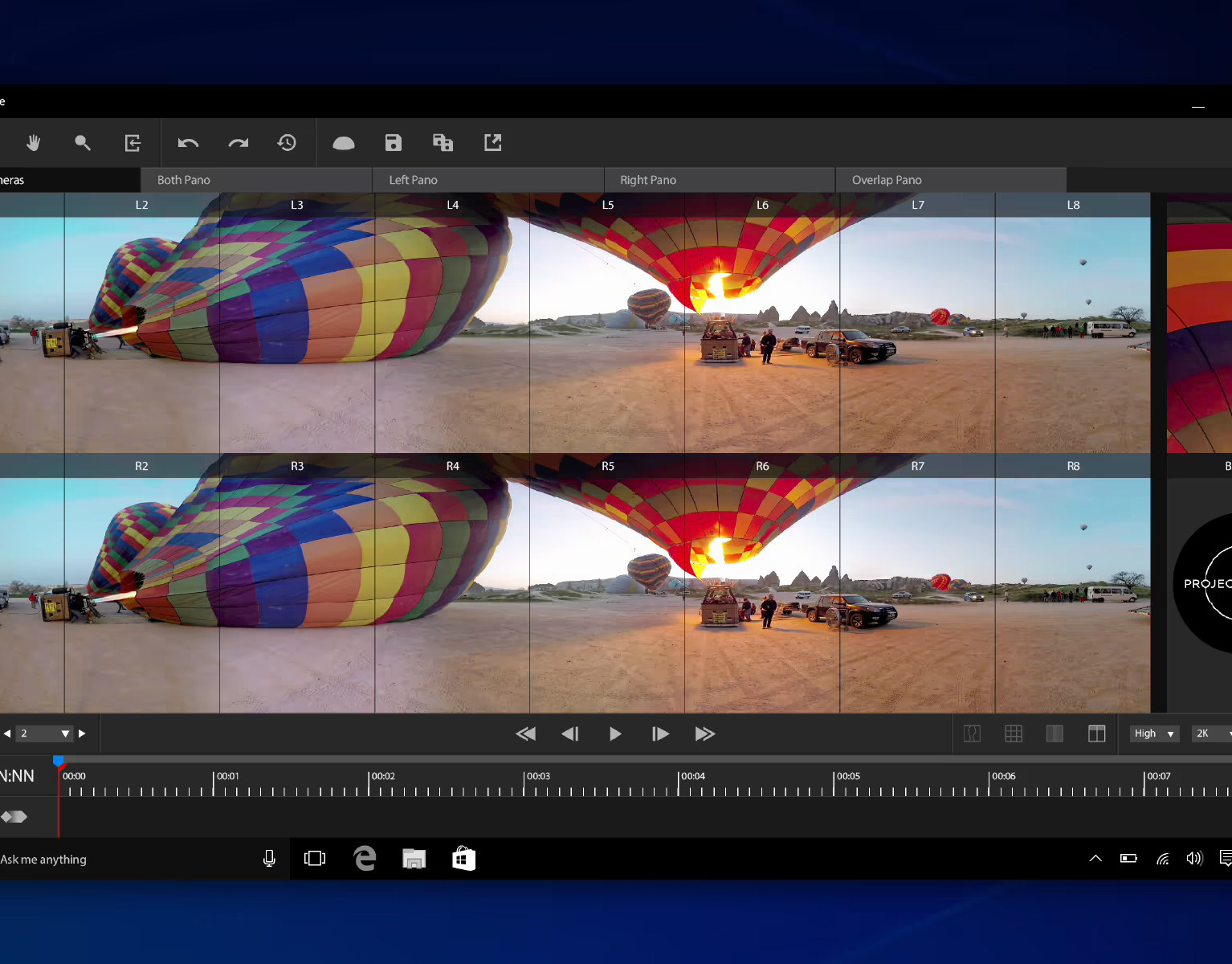Image resolution: width=1232 pixels, height=964 pixels.
Task: Undo the last action
Action: [188, 143]
